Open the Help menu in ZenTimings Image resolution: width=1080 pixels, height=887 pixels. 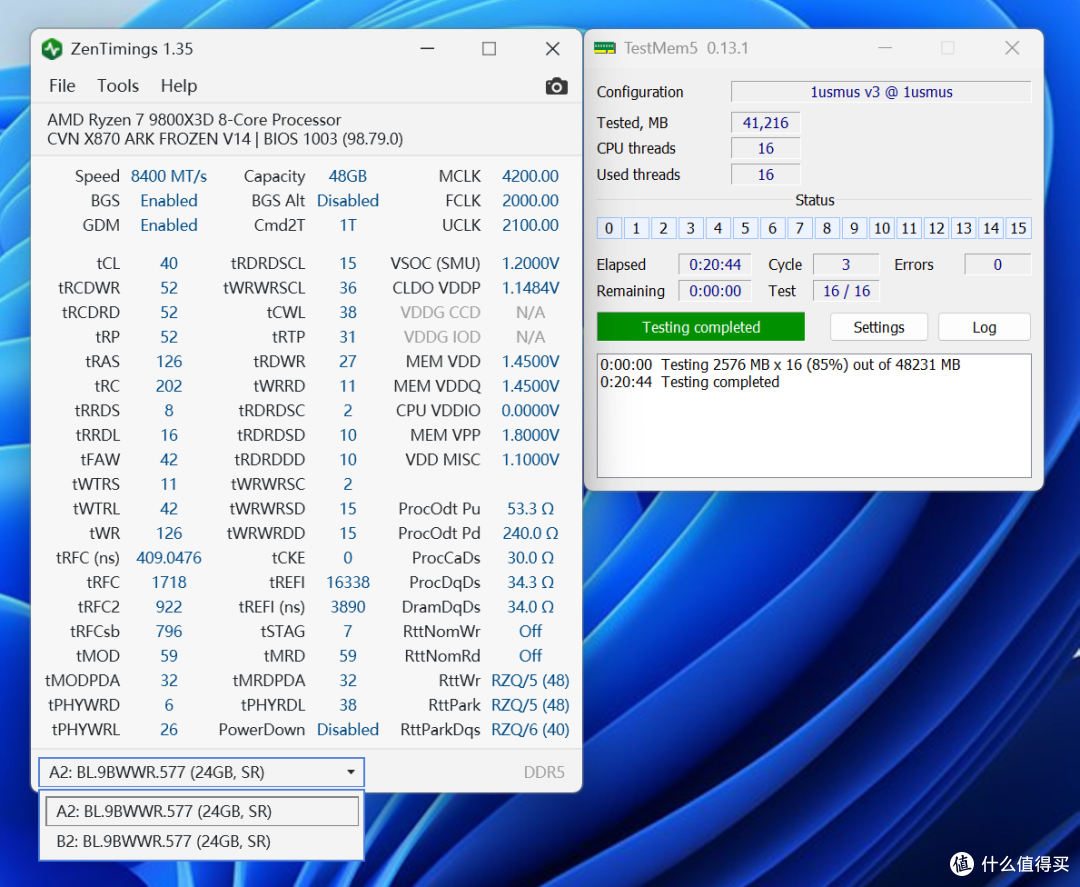click(x=179, y=85)
